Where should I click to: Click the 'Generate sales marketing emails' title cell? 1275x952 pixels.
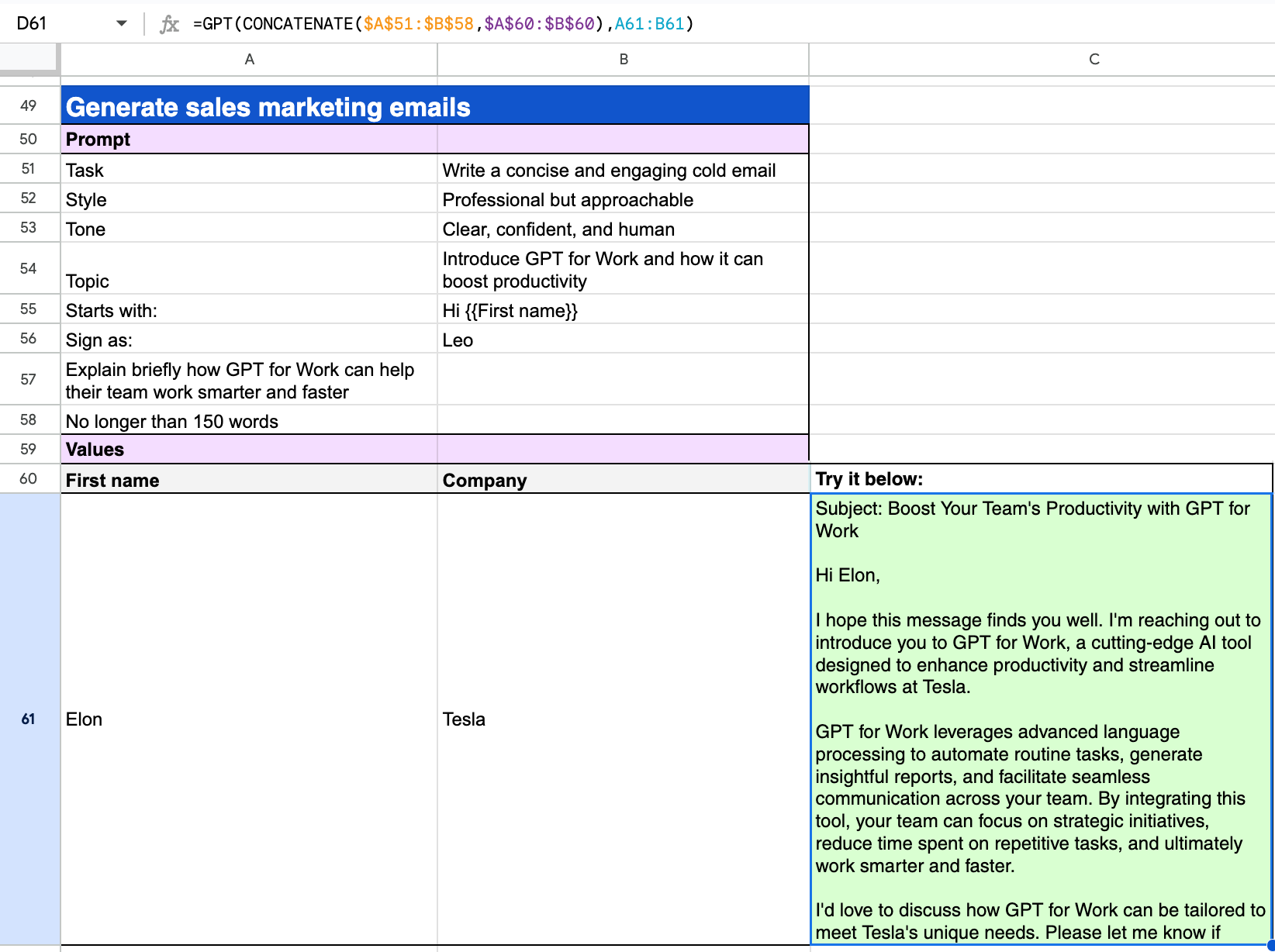pyautogui.click(x=434, y=106)
